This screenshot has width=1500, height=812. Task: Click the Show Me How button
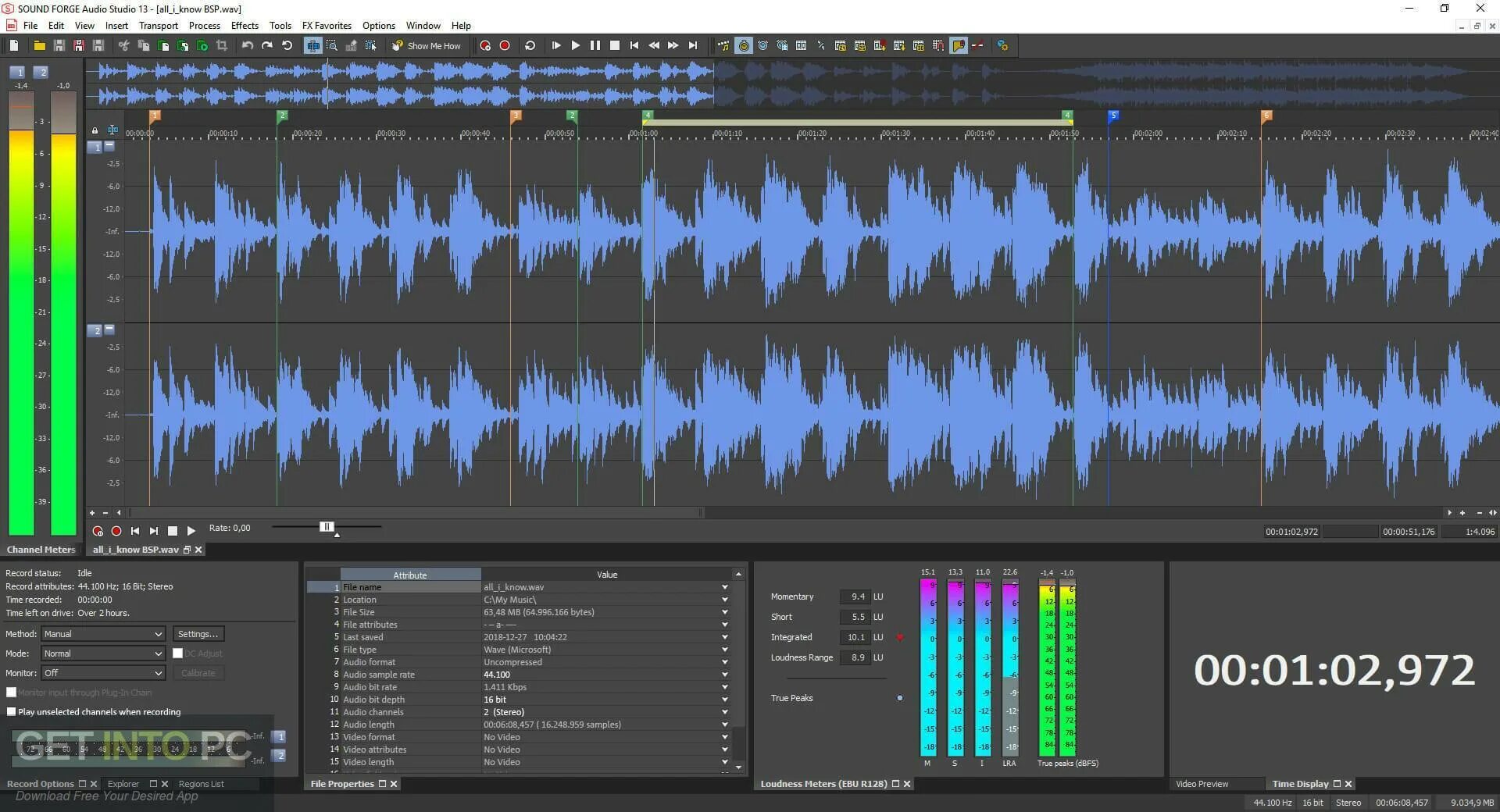coord(427,45)
